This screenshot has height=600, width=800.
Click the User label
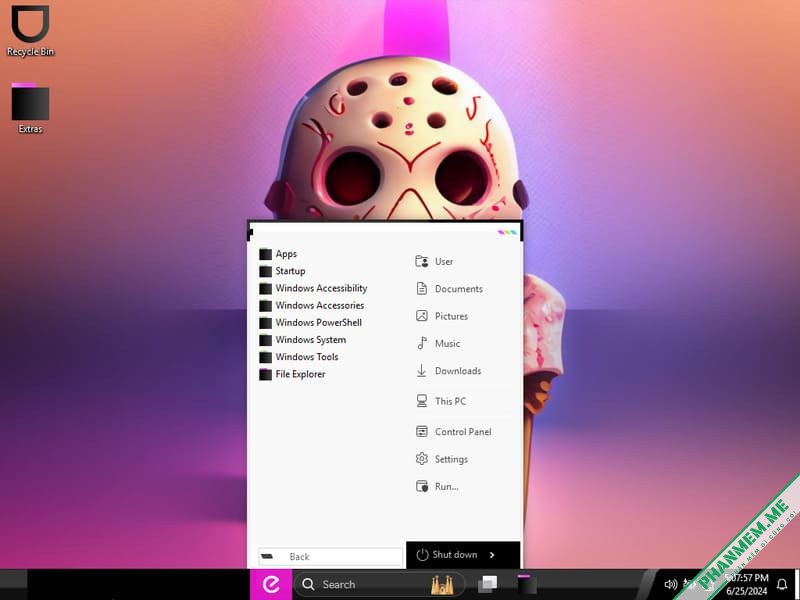tap(444, 261)
